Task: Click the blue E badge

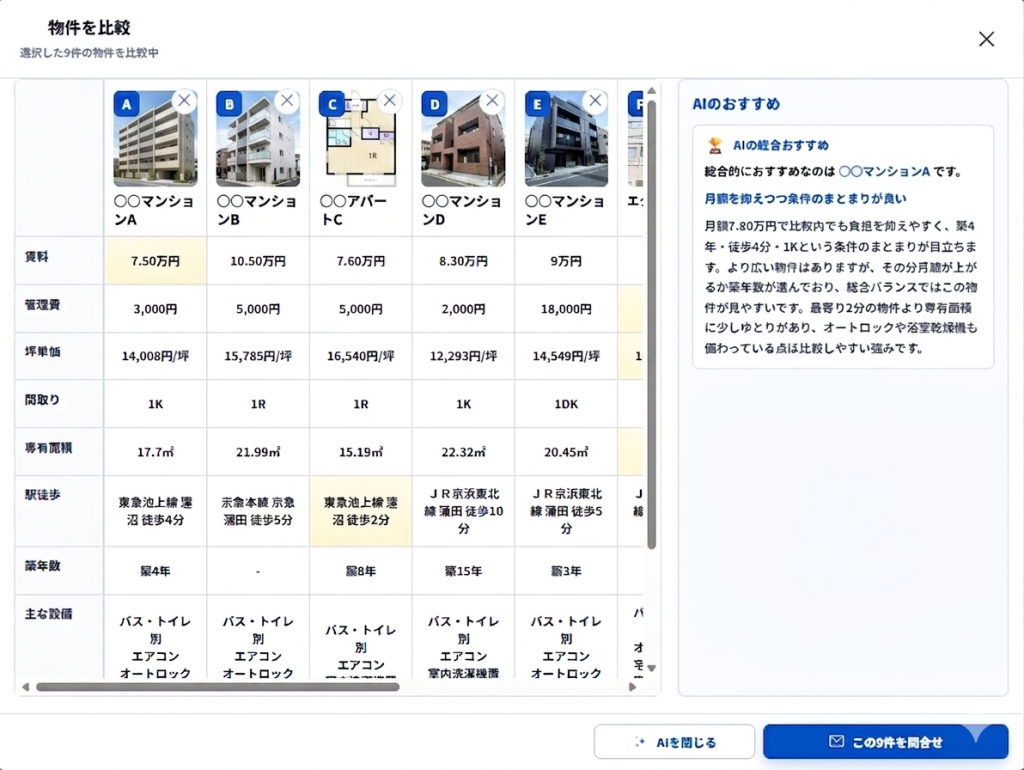Action: tap(537, 104)
